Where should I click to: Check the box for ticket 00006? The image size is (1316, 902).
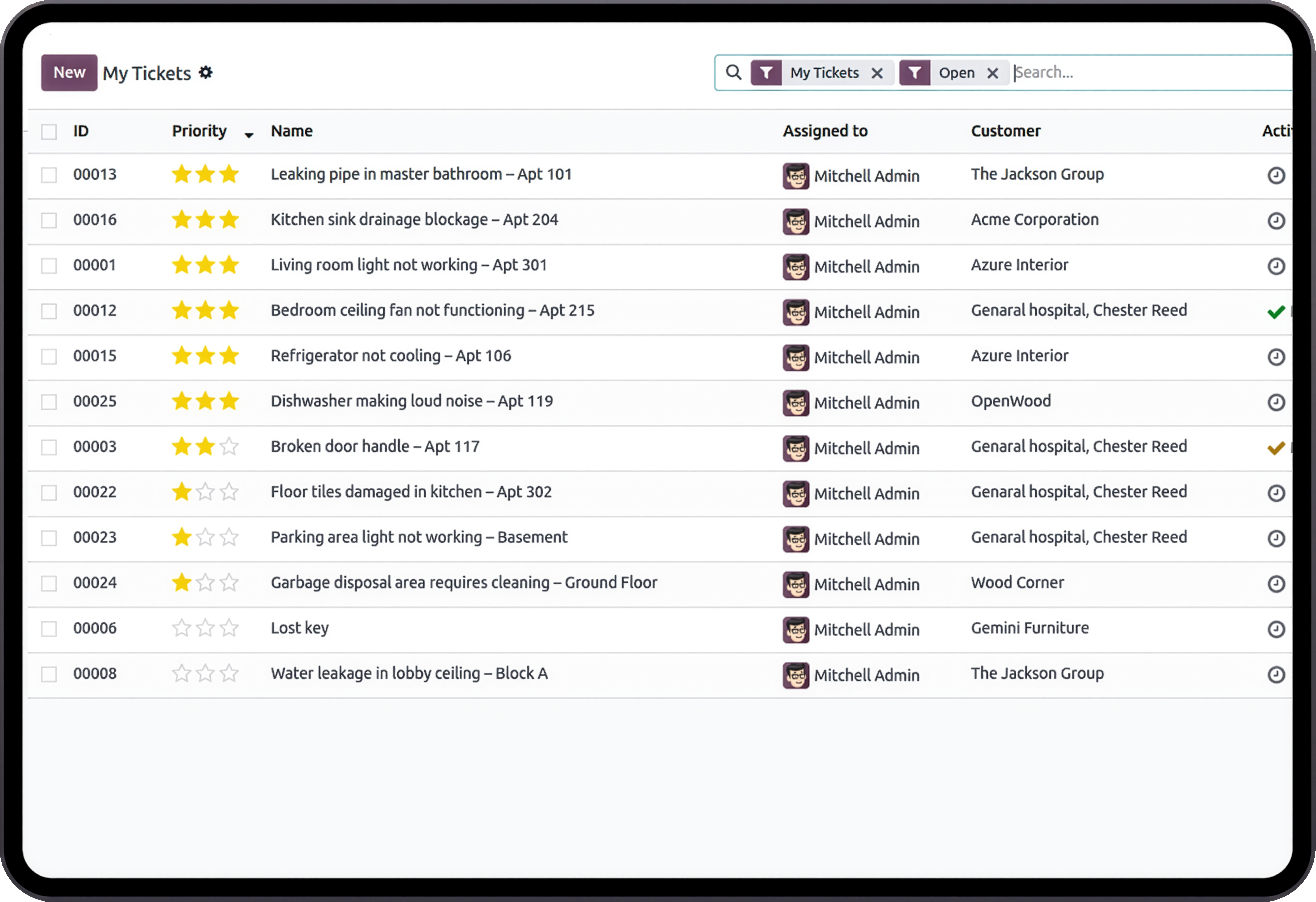pyautogui.click(x=49, y=629)
